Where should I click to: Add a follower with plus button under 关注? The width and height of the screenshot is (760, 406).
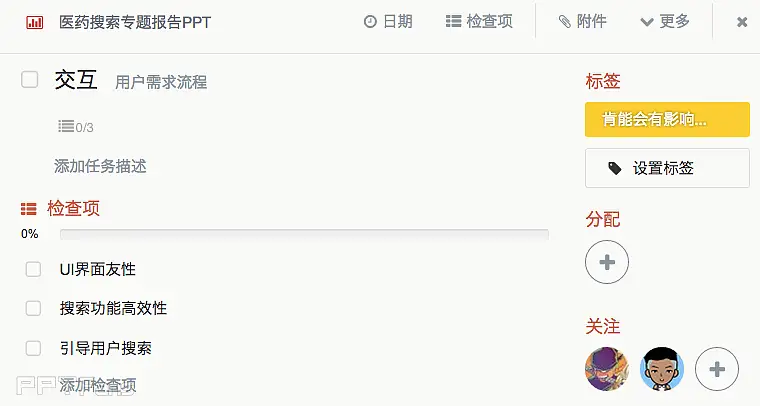[x=717, y=369]
